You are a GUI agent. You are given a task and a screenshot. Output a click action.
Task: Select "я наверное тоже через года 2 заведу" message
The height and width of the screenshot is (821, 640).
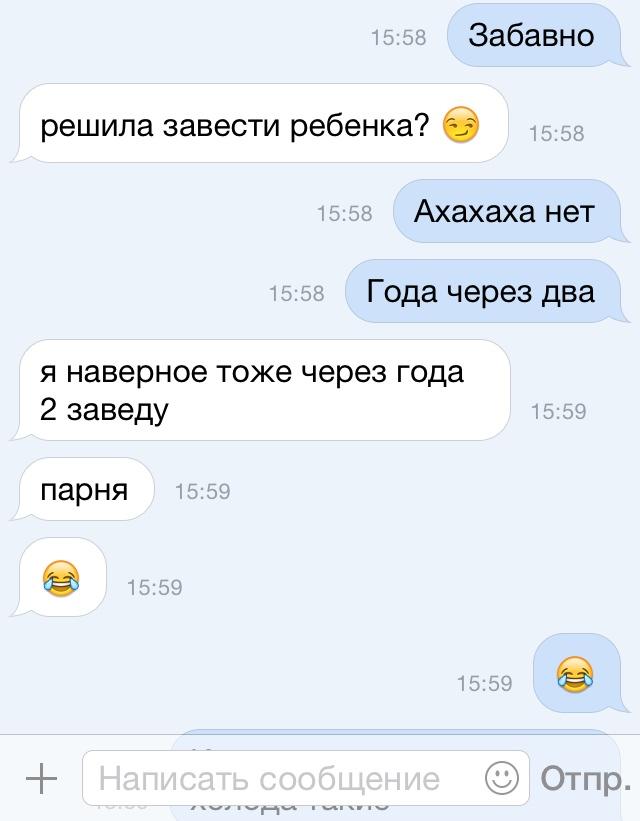click(261, 390)
